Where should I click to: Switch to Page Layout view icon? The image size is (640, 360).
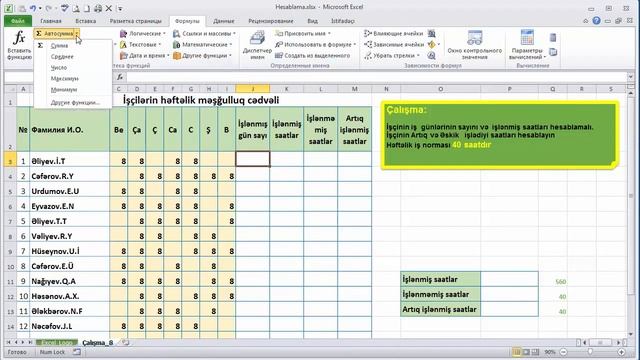pyautogui.click(x=526, y=351)
